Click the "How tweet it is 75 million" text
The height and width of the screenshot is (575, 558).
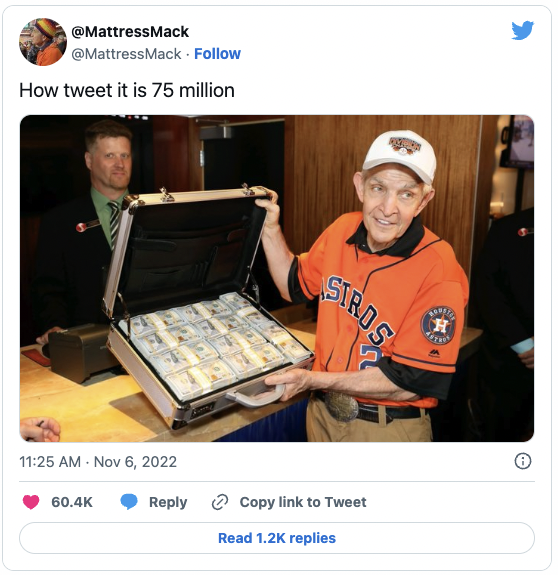[x=127, y=90]
